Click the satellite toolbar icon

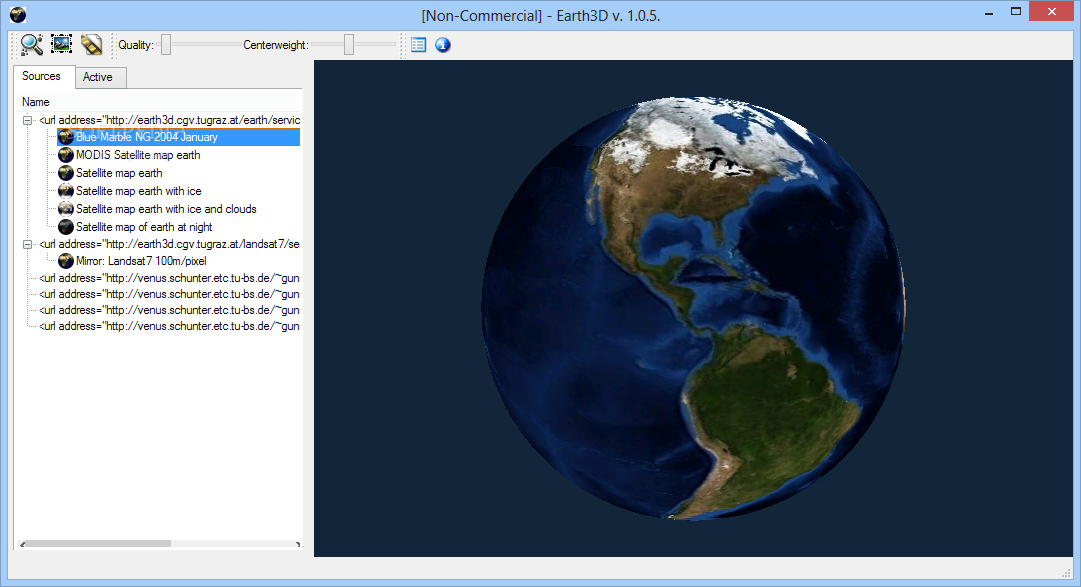[91, 45]
